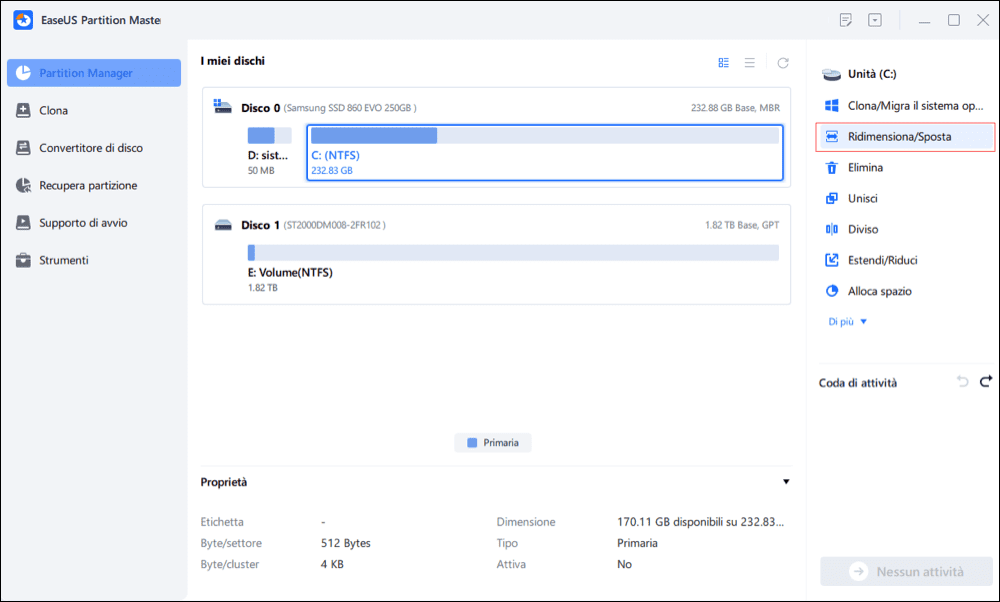Click the Strumenti toolbox icon
This screenshot has height=602, width=1000.
coord(23,260)
